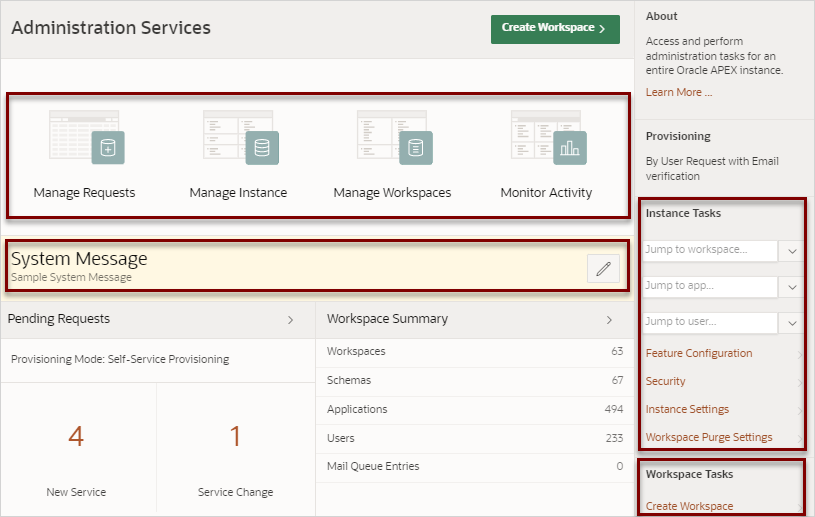Open the Jump to app dropdown arrow
Viewport: 815px width, 517px height.
pyautogui.click(x=792, y=287)
